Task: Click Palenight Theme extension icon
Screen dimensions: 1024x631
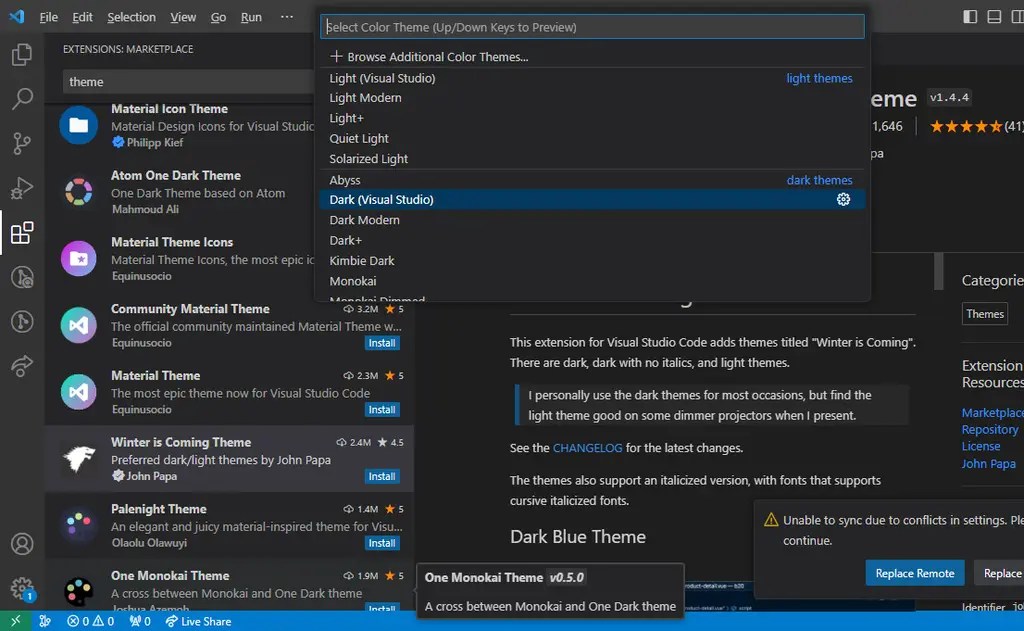Action: (78, 525)
